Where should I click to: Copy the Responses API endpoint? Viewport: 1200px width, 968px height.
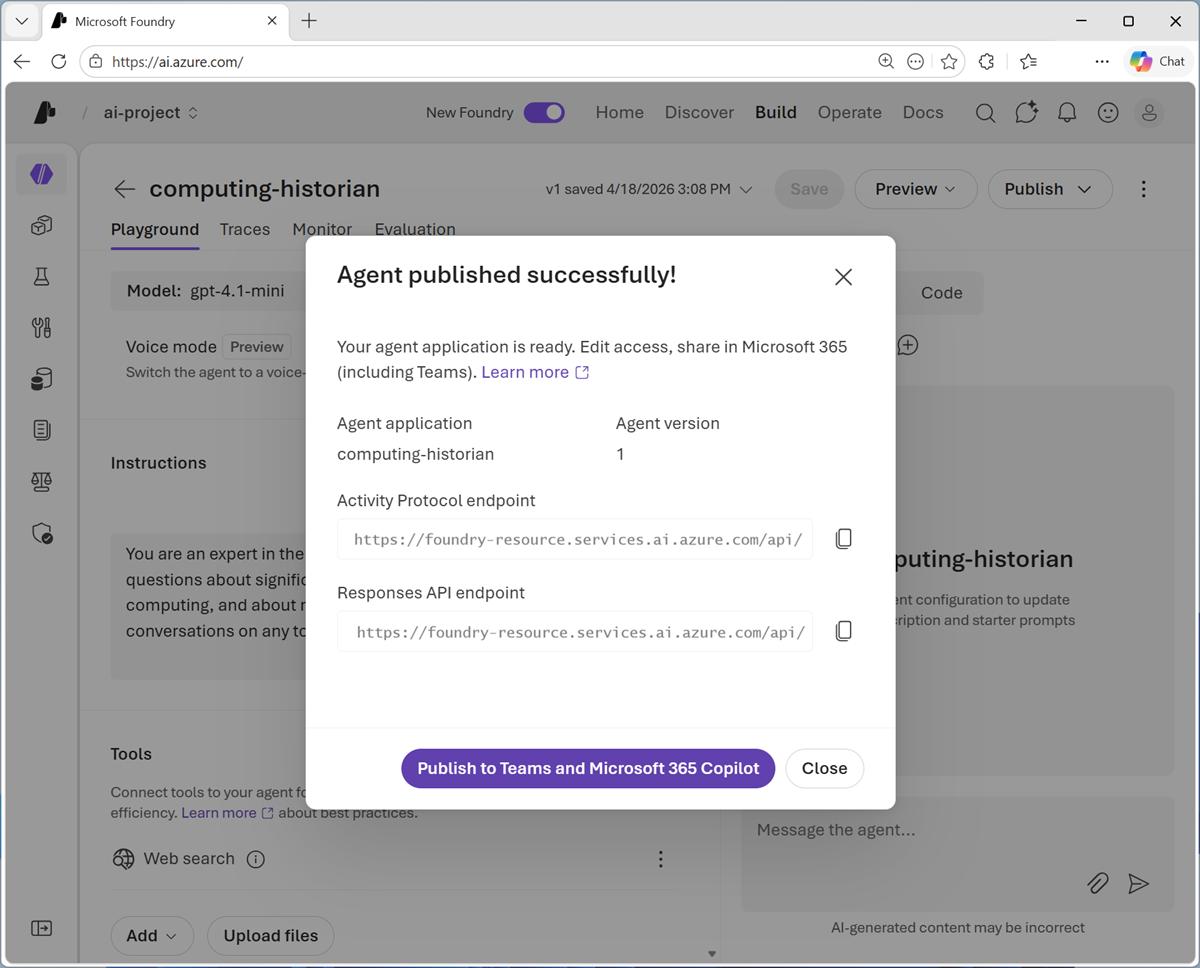coord(843,630)
